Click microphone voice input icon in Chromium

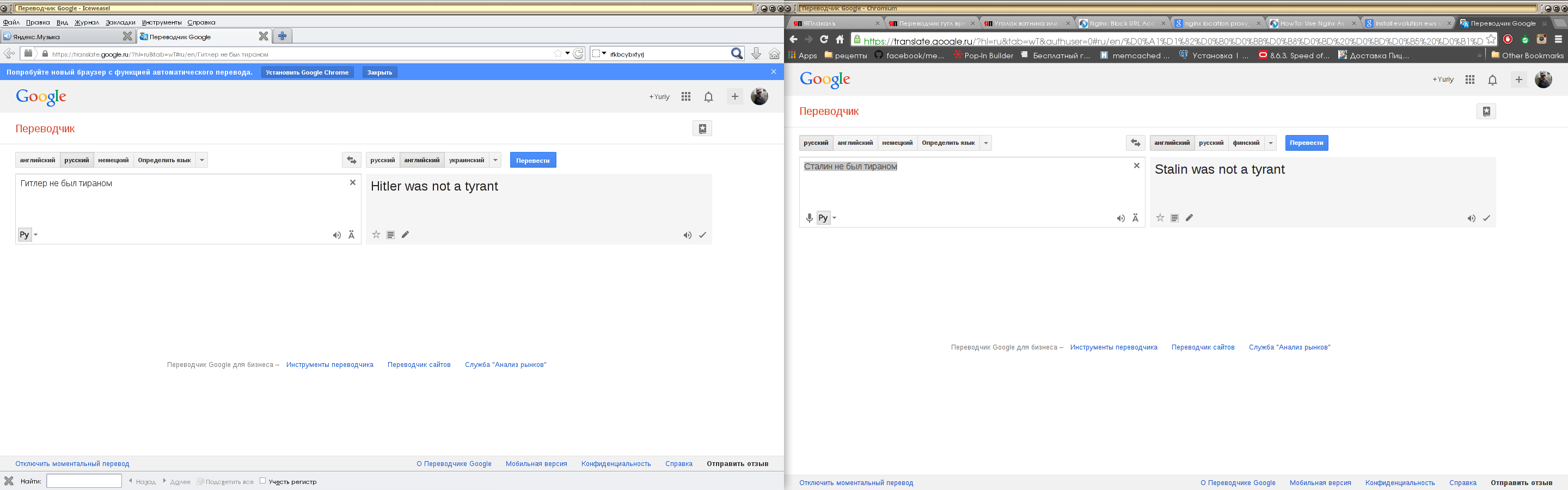809,218
